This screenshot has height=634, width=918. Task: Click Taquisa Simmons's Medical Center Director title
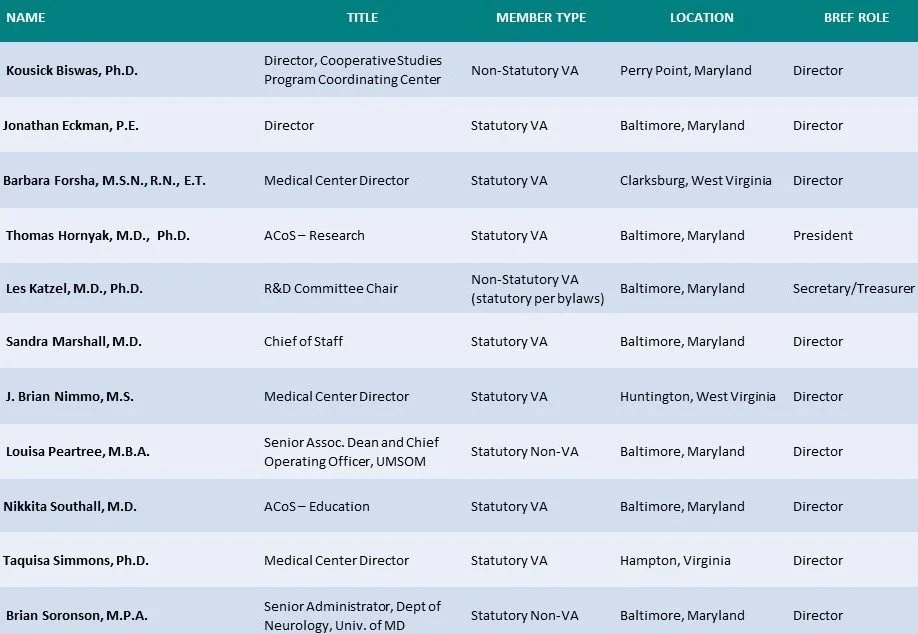point(336,560)
